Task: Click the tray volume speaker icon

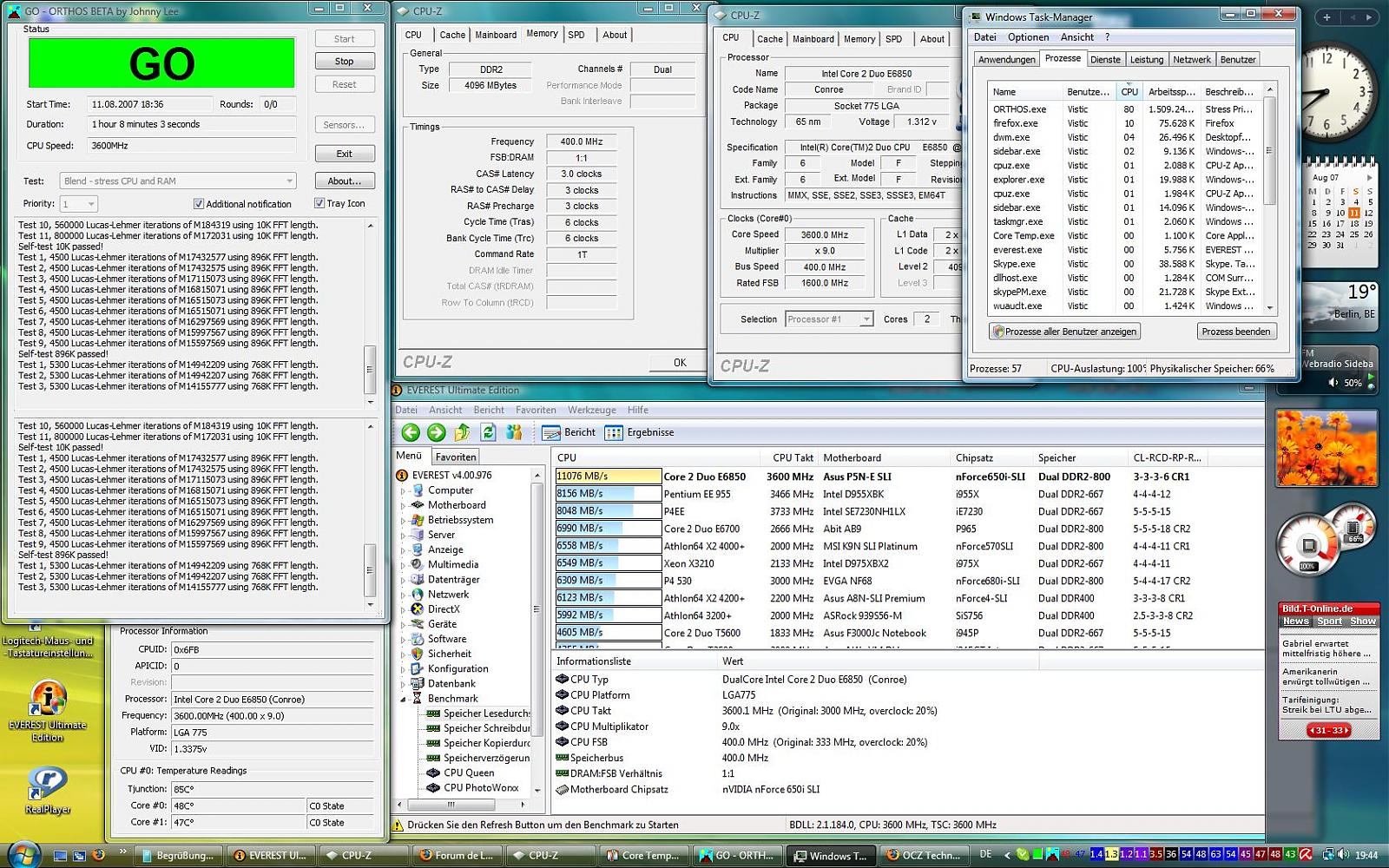Action: [x=1342, y=855]
